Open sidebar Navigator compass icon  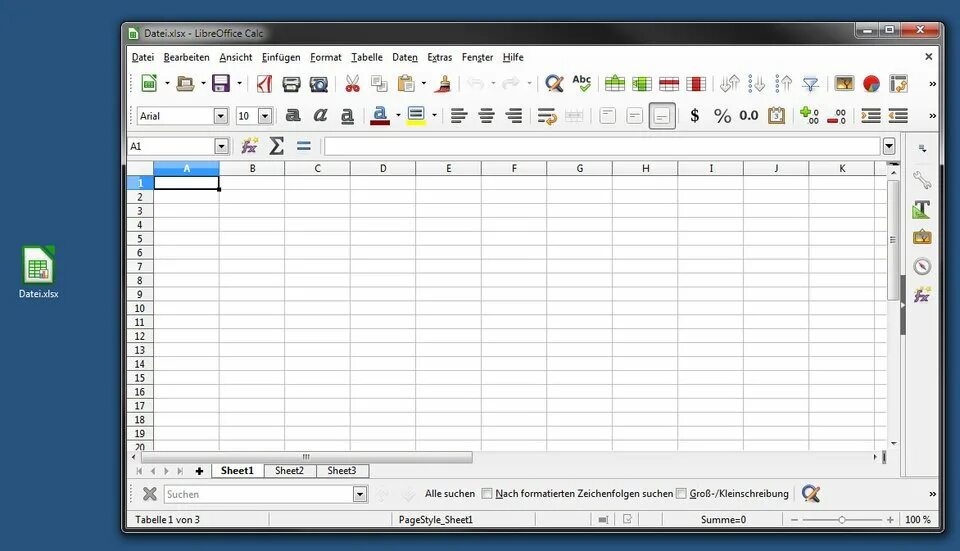(x=922, y=266)
